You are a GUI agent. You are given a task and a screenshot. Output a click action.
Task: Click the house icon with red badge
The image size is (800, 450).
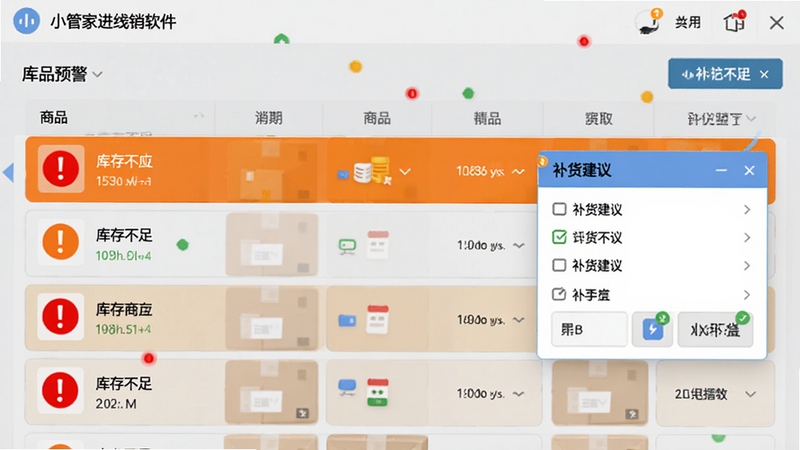point(735,22)
